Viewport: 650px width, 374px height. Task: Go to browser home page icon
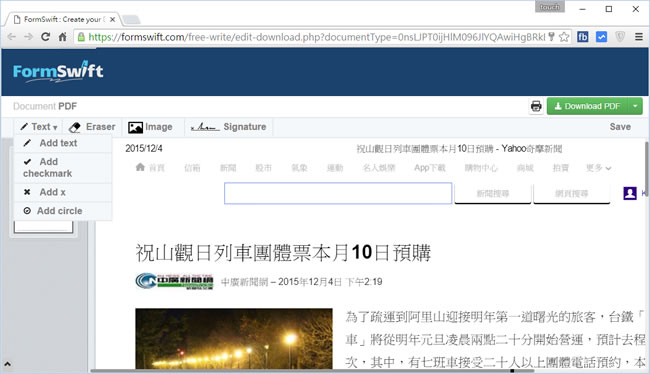[x=62, y=37]
